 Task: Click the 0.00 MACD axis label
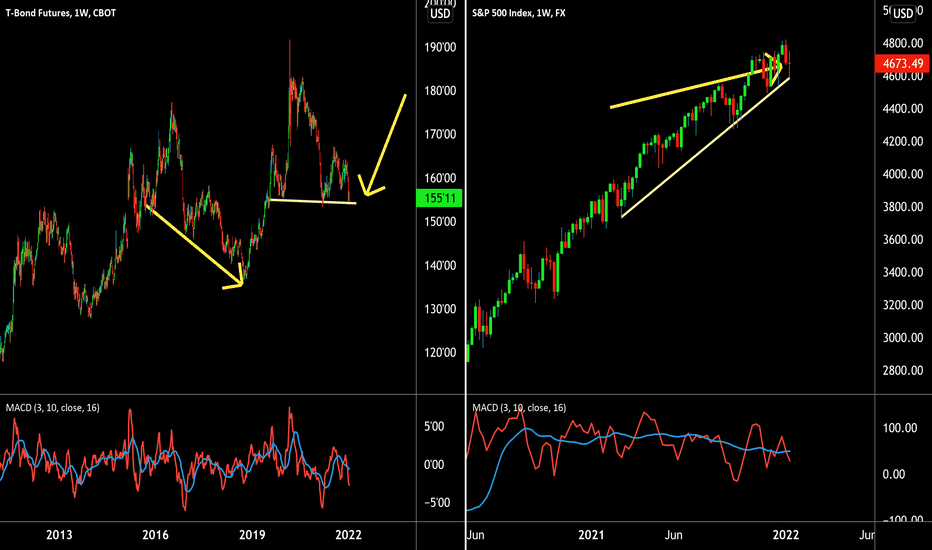click(x=894, y=474)
